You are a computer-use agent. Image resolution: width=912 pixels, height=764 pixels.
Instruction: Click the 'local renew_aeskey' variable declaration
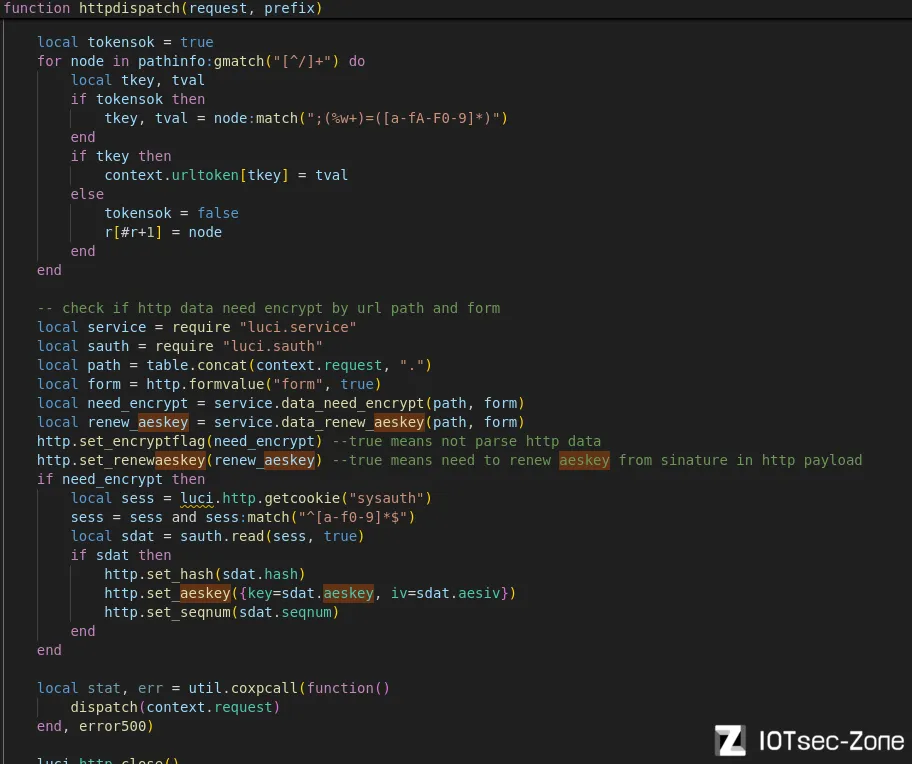point(113,423)
